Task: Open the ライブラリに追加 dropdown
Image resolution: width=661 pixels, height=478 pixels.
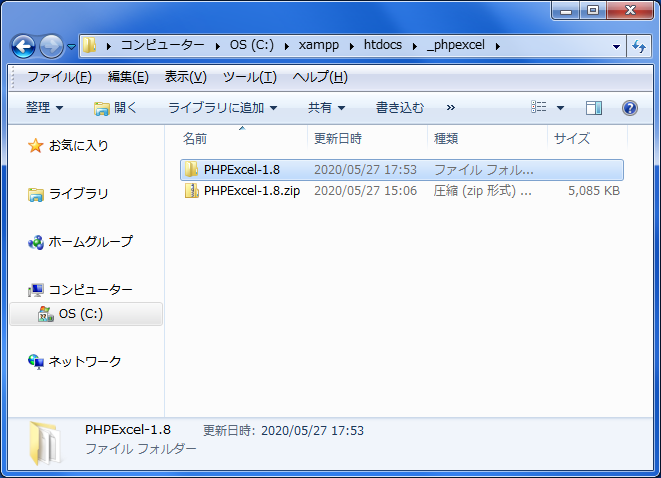Action: (x=223, y=108)
